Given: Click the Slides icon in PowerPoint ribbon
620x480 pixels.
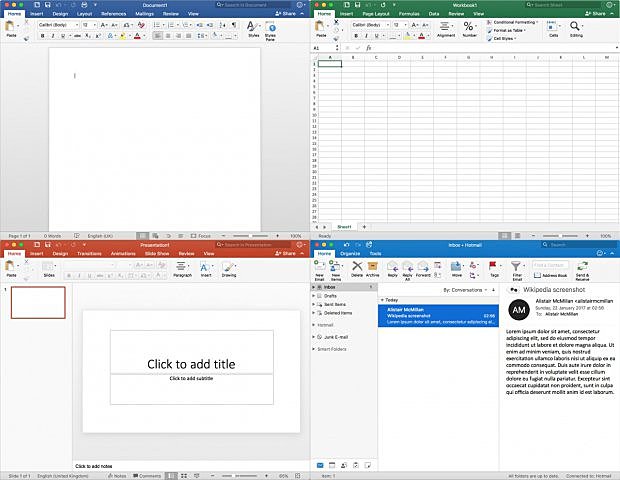Looking at the screenshot, I should pos(47,266).
